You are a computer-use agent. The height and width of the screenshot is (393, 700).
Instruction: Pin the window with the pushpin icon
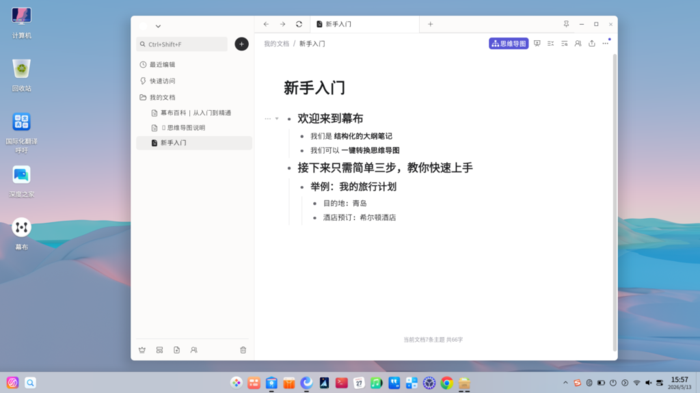(566, 24)
